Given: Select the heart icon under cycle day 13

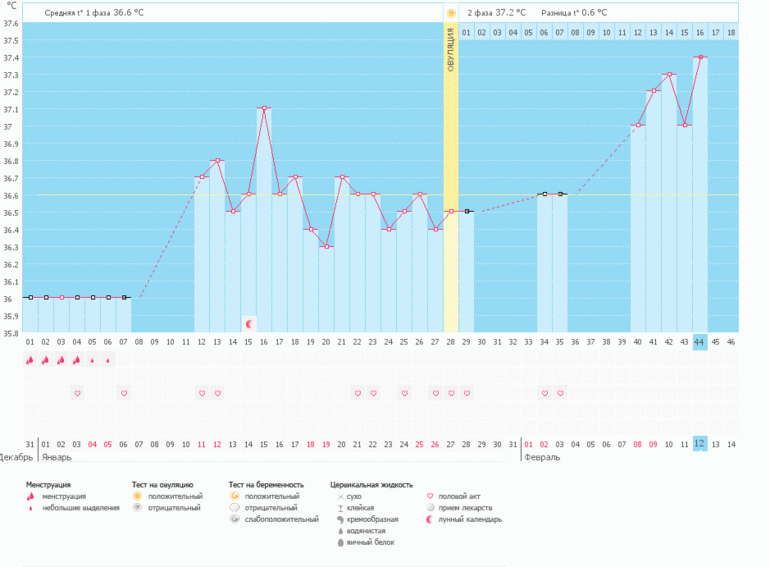Looking at the screenshot, I should (x=217, y=393).
